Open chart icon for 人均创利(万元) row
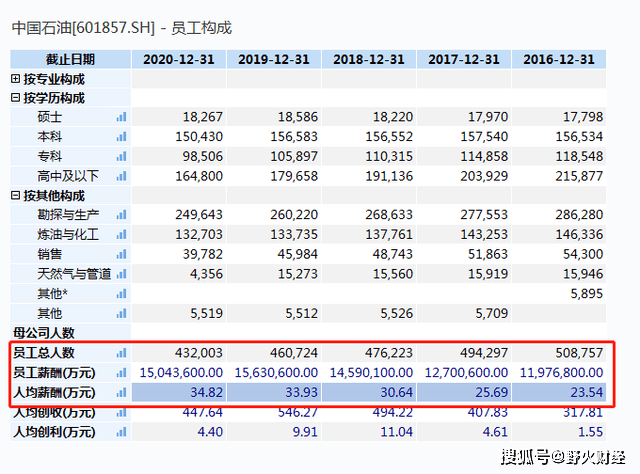This screenshot has height=474, width=640. coord(121,432)
